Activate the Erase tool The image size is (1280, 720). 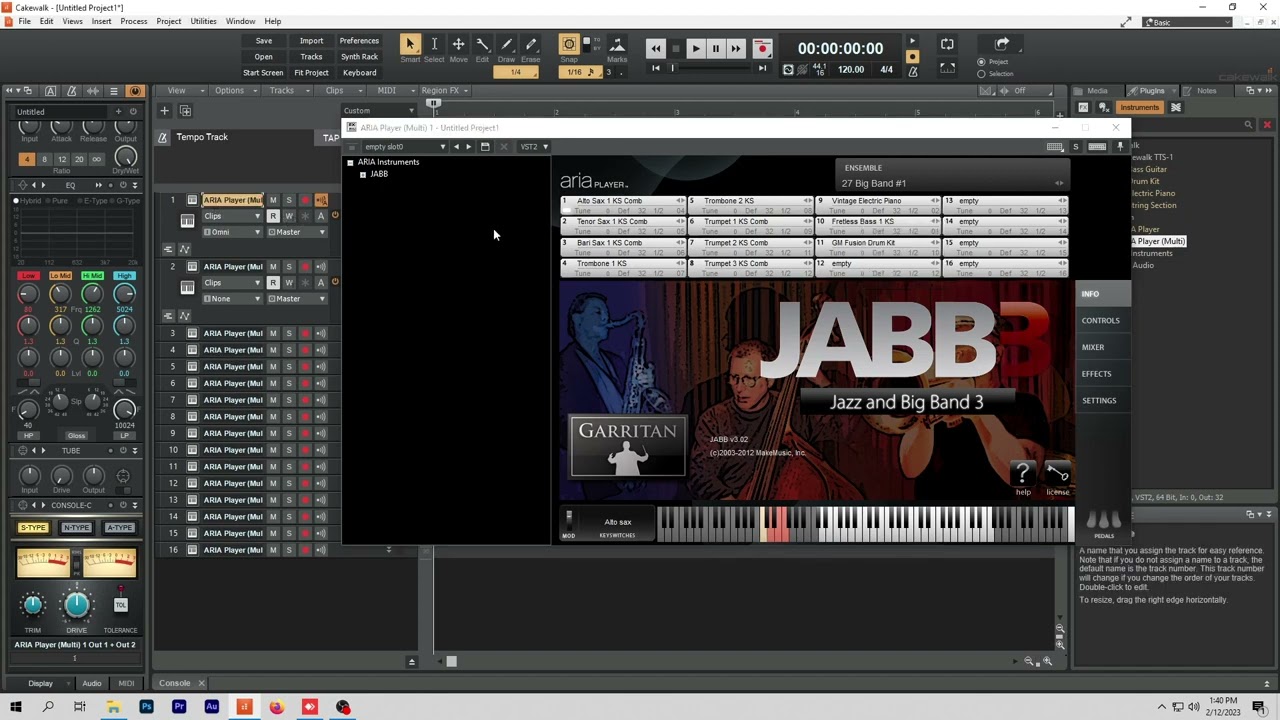(x=531, y=44)
